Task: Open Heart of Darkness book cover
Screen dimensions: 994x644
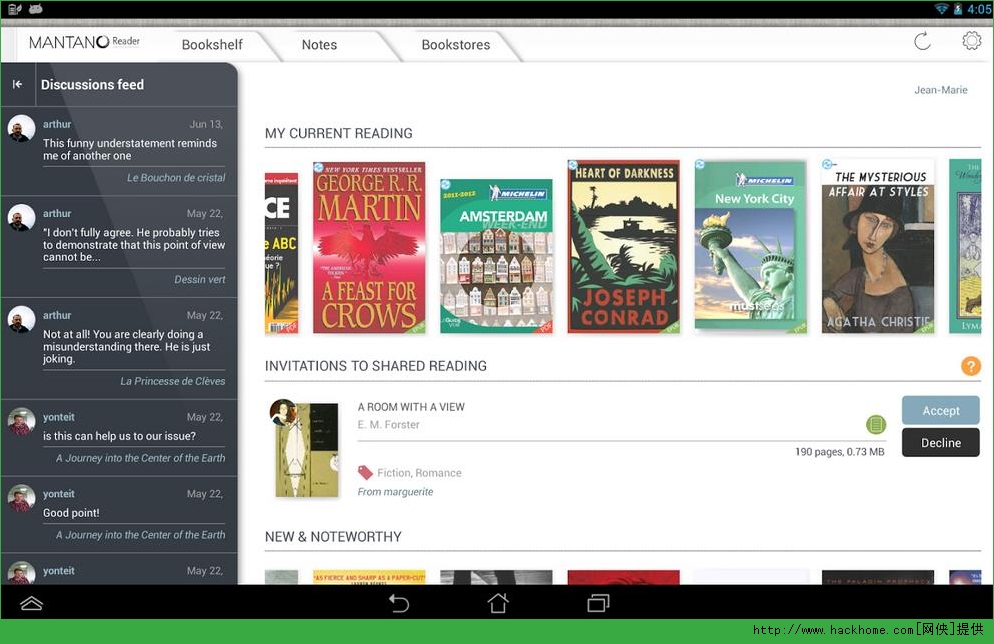Action: pyautogui.click(x=624, y=247)
